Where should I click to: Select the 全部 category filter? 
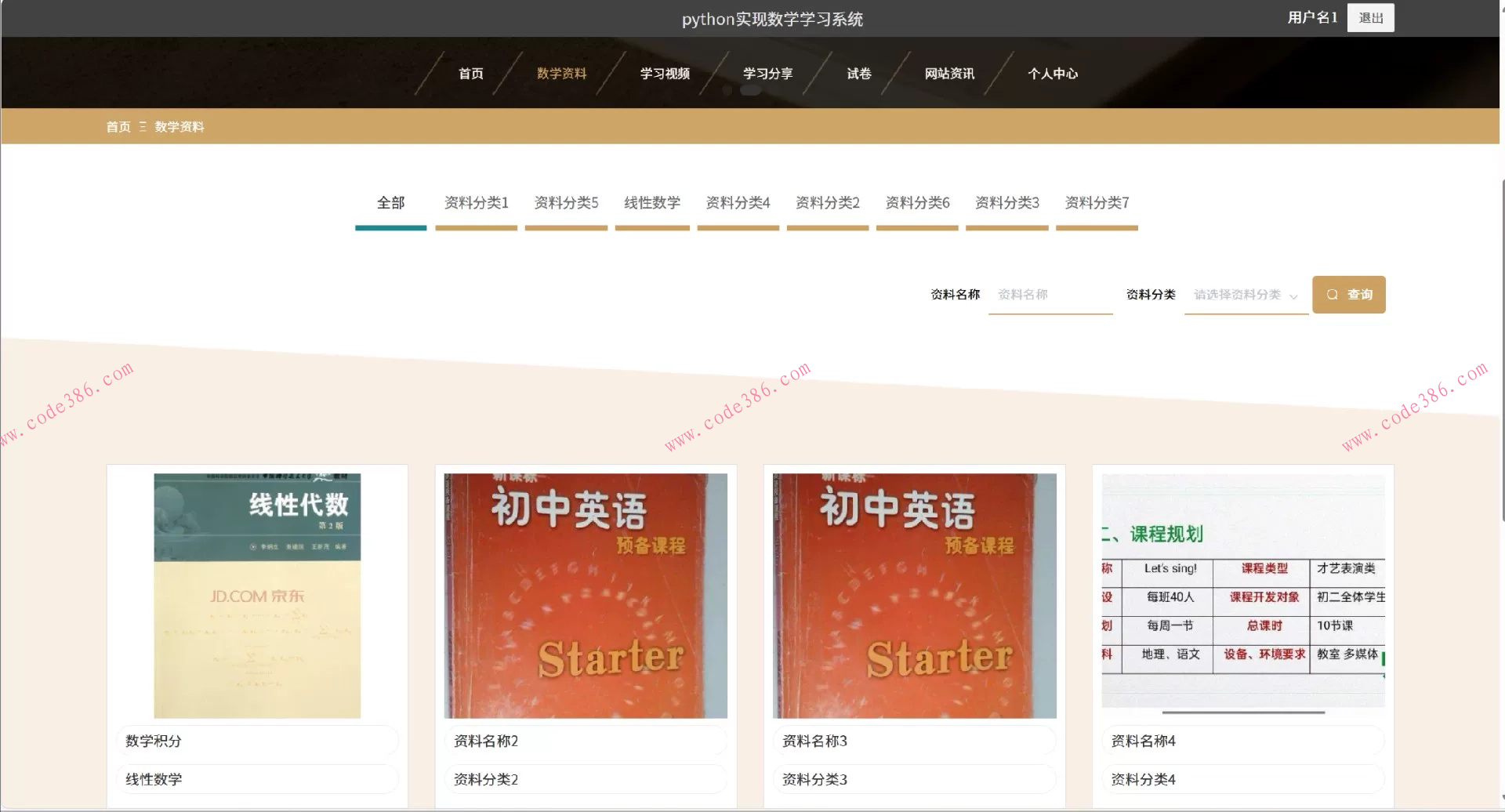click(390, 203)
